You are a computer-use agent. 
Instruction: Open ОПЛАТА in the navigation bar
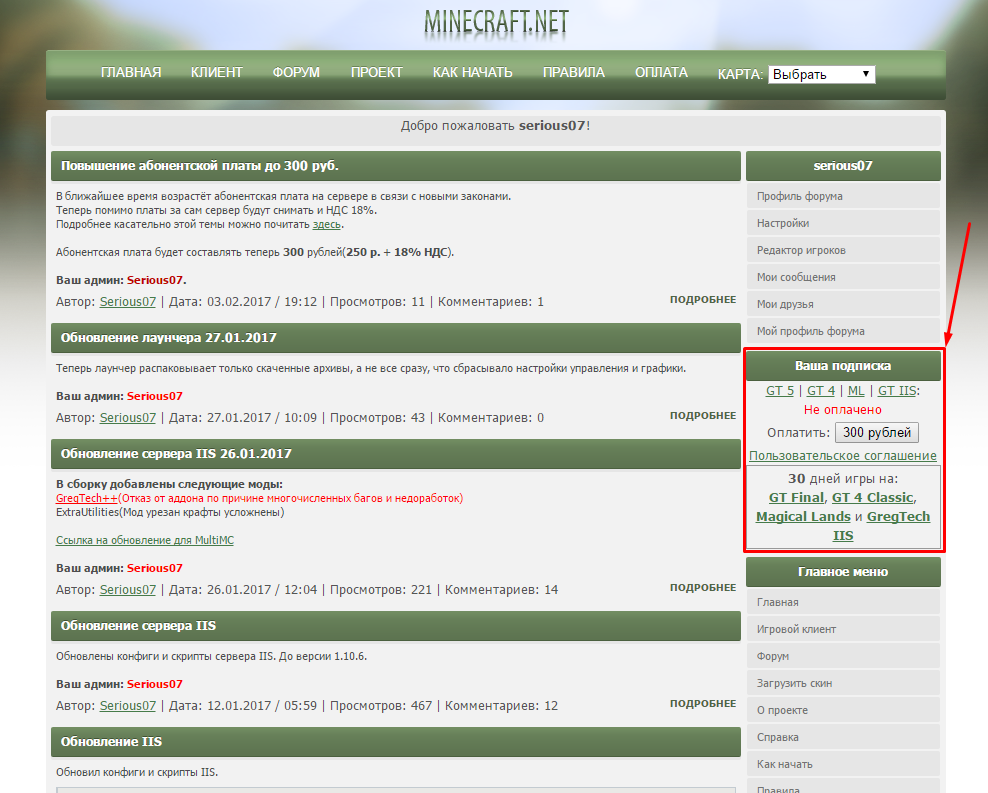pyautogui.click(x=662, y=72)
